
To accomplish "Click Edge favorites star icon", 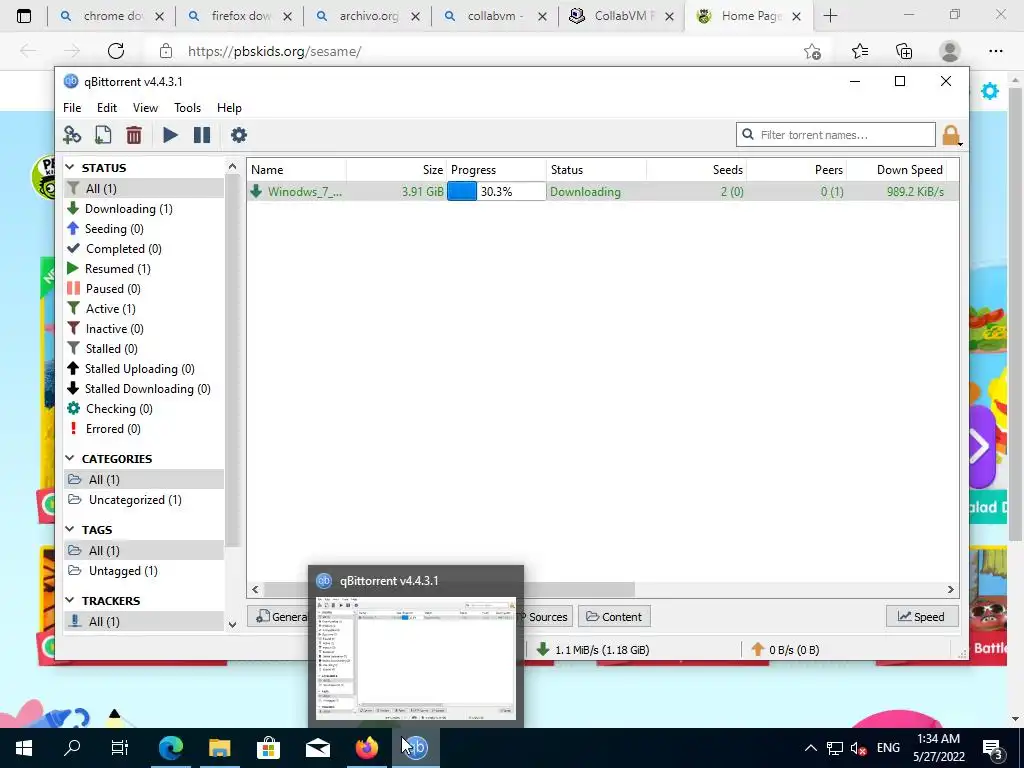I will point(860,51).
